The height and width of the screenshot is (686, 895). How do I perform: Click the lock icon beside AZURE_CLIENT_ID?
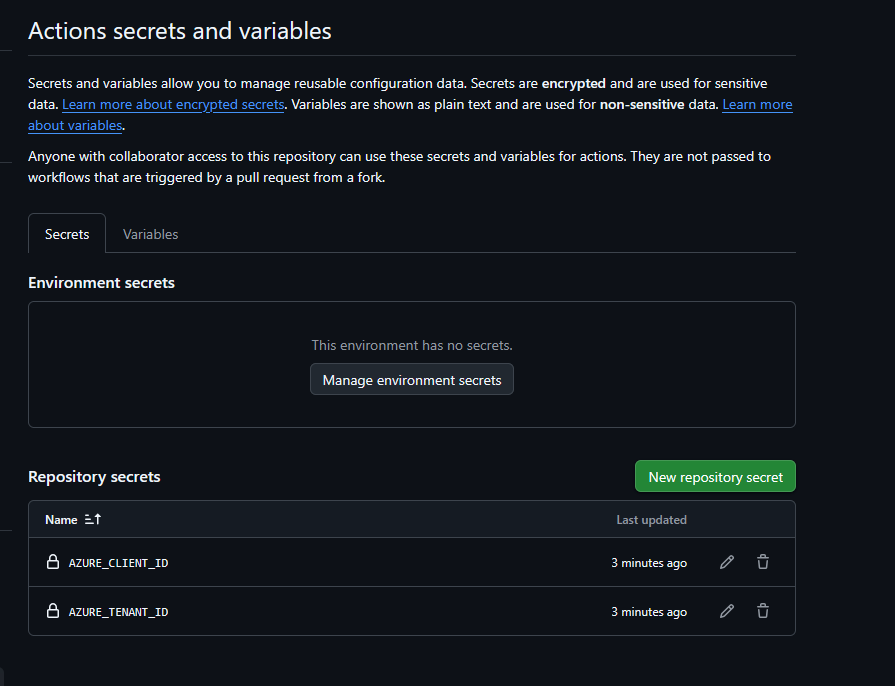(53, 562)
